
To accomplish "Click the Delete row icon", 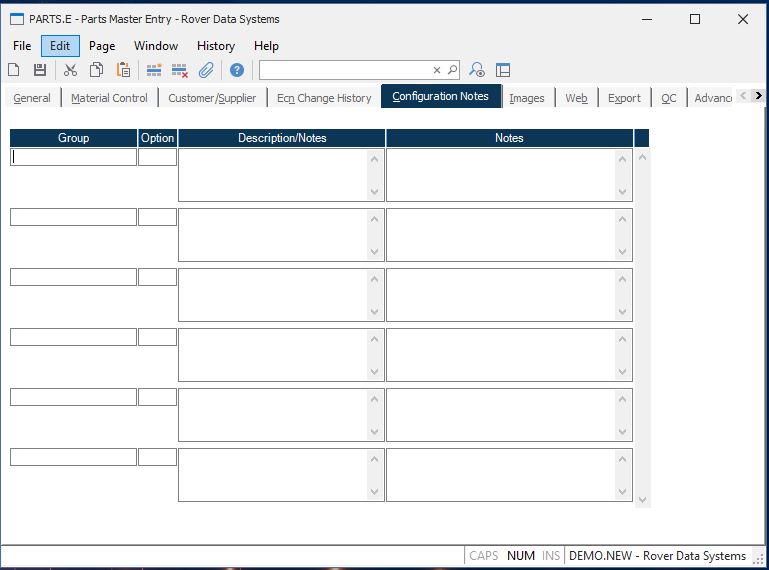I will tap(180, 70).
